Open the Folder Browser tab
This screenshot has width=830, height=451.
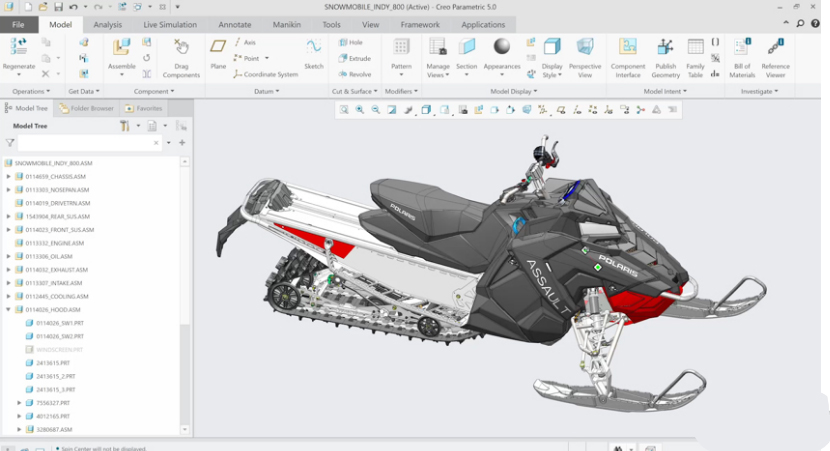(88, 108)
